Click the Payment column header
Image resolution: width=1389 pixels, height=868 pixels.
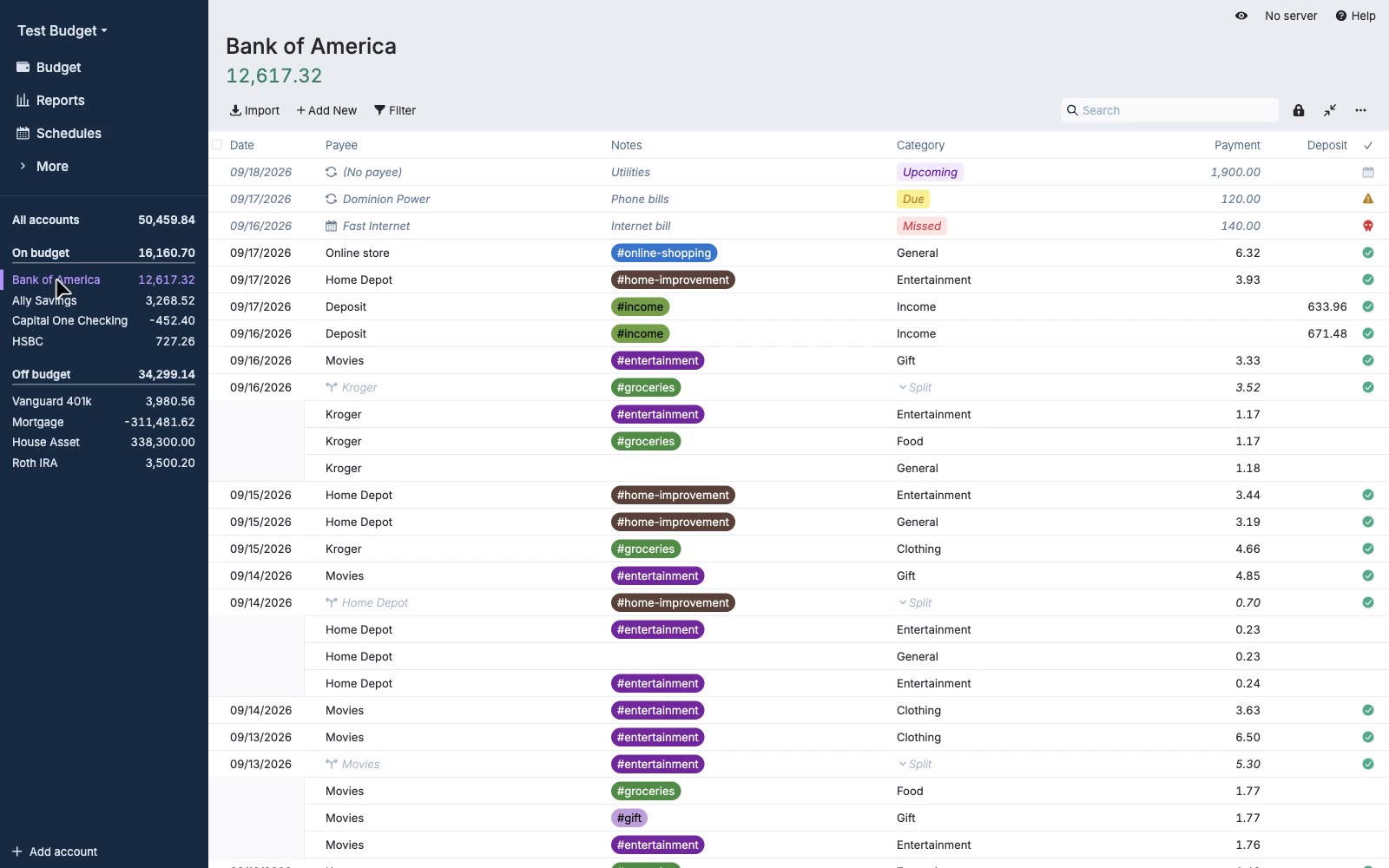coord(1237,145)
